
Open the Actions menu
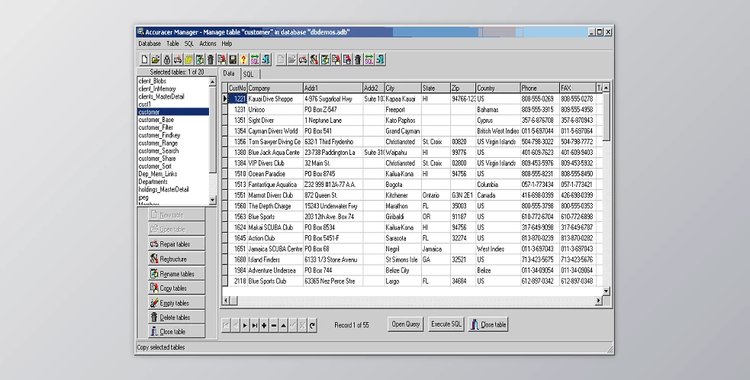click(208, 44)
